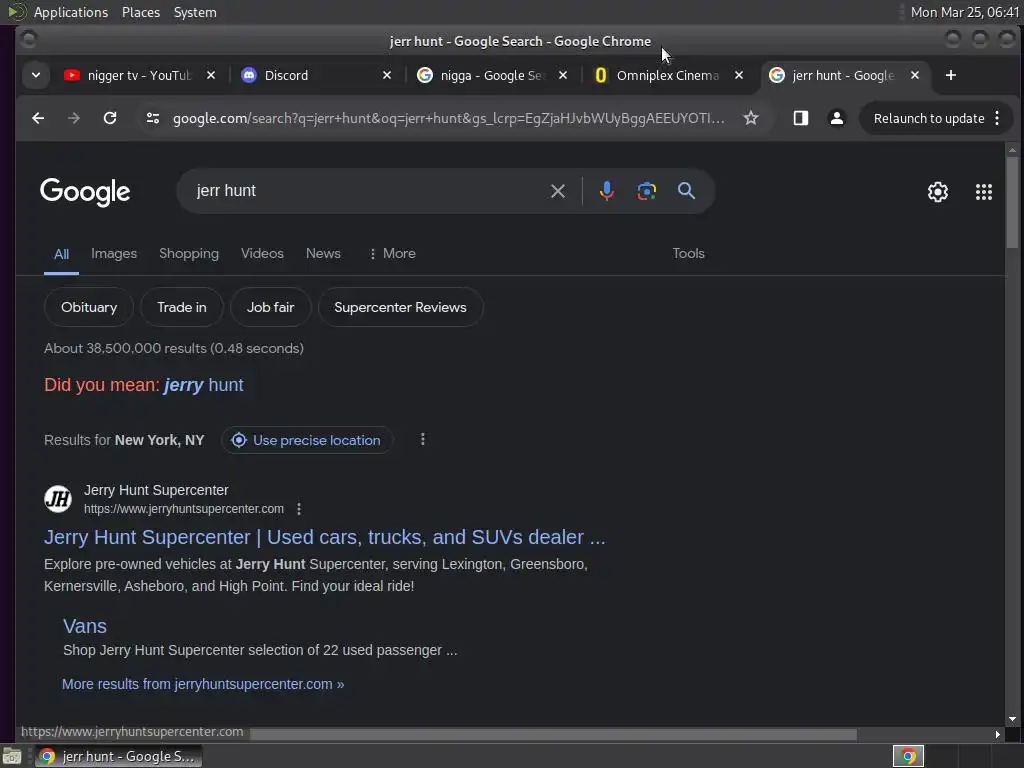Viewport: 1024px width, 768px height.
Task: Select the Shopping results tab
Action: (x=189, y=253)
